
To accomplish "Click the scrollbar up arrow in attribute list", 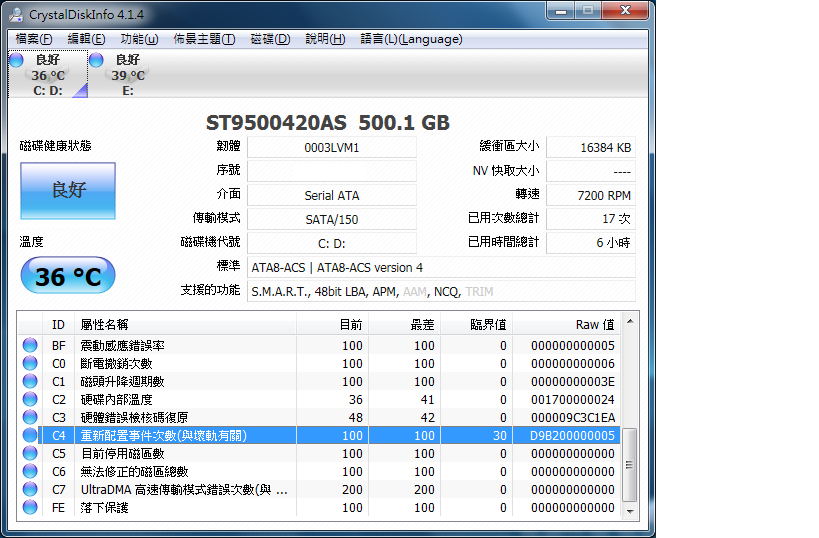I will tap(630, 322).
